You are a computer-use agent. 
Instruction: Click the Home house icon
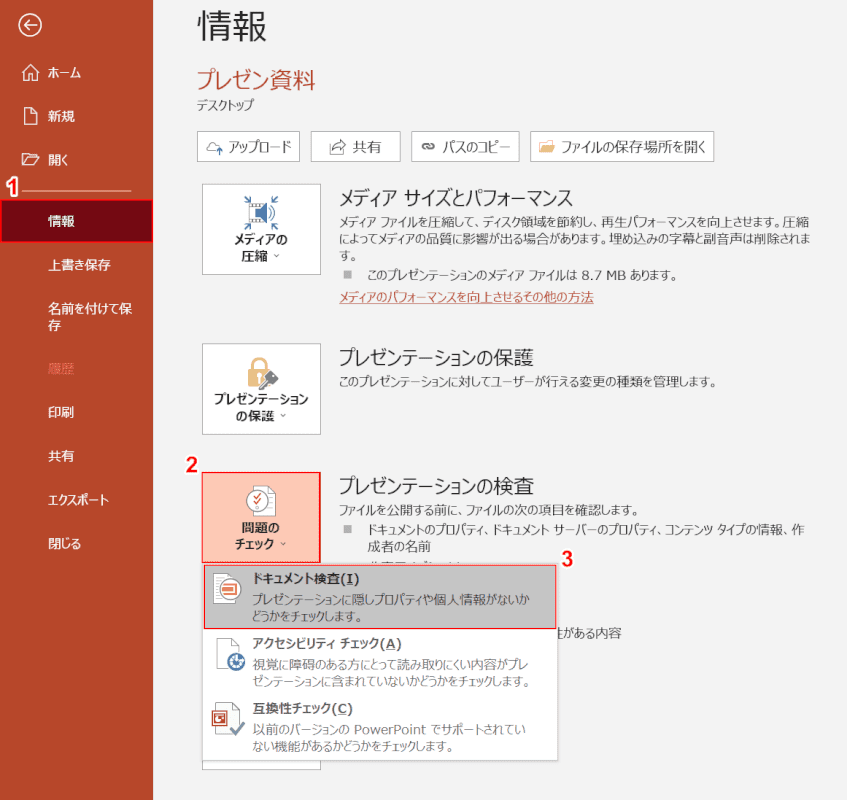(30, 72)
